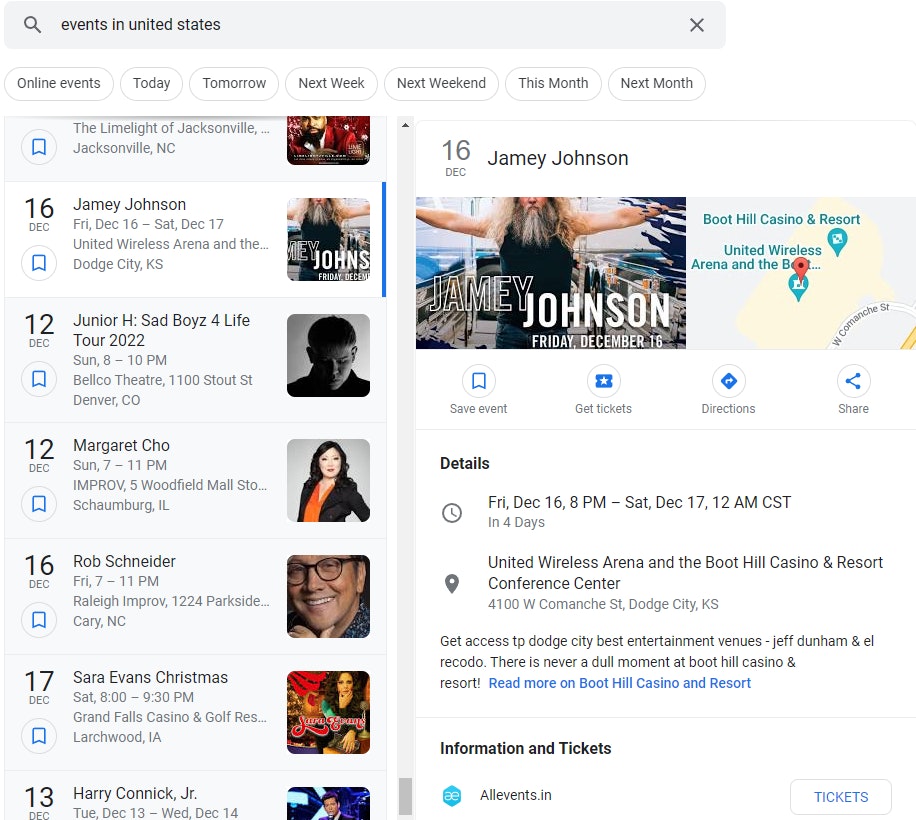Click the search box text field
Viewport: 916px width, 820px height.
click(365, 25)
